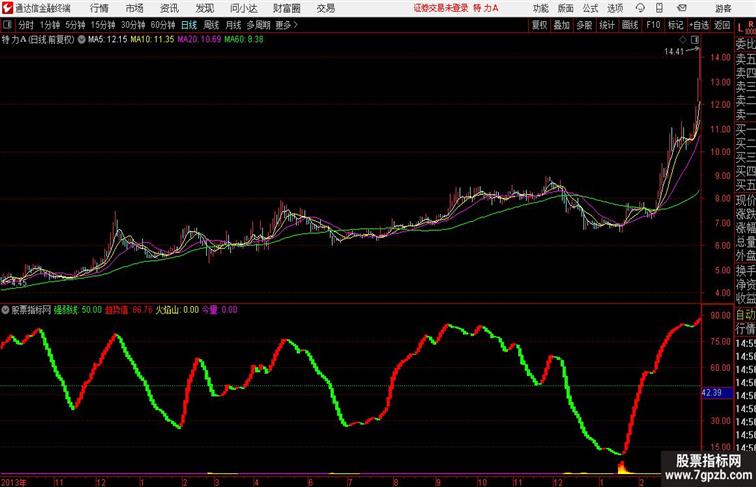Open the 问小达 menu
This screenshot has width=756, height=487.
coord(243,8)
